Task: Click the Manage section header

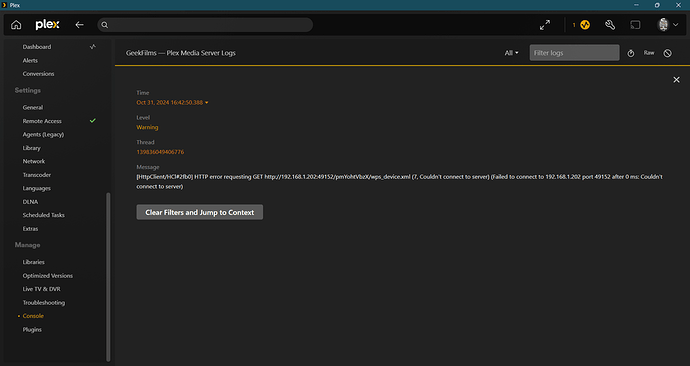Action: 27,245
